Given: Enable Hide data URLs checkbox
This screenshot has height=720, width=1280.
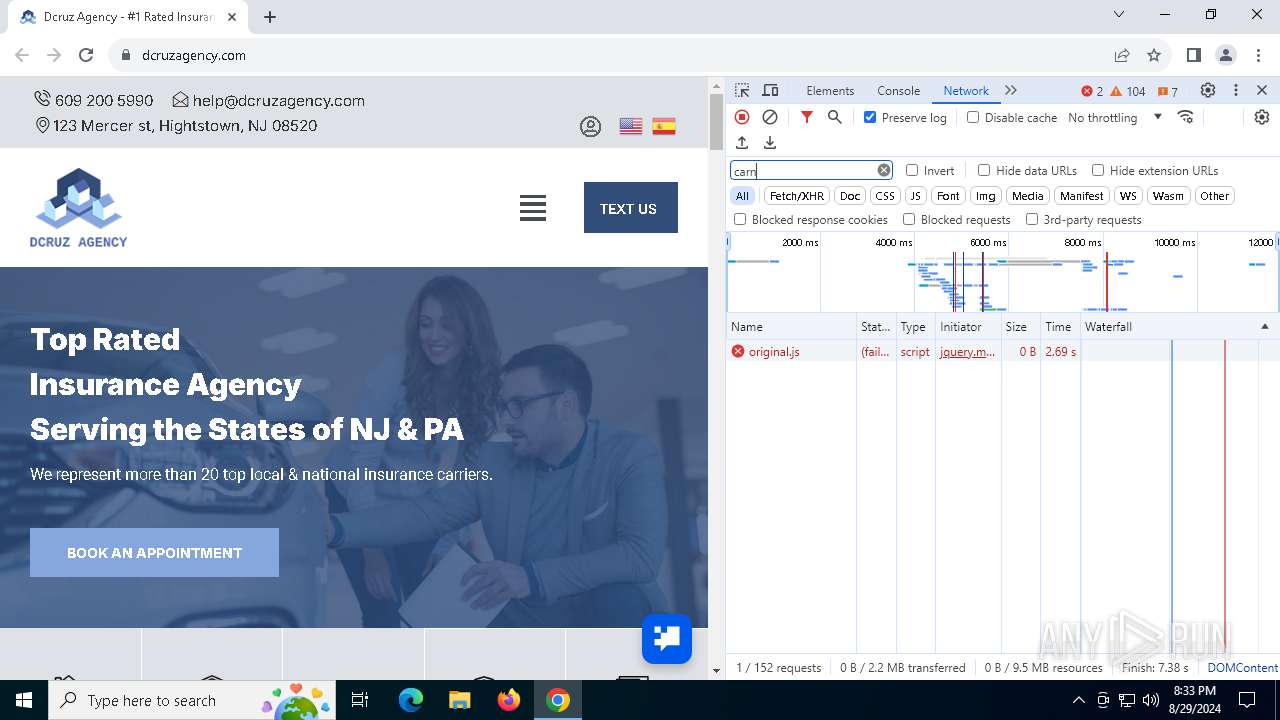Looking at the screenshot, I should [984, 170].
